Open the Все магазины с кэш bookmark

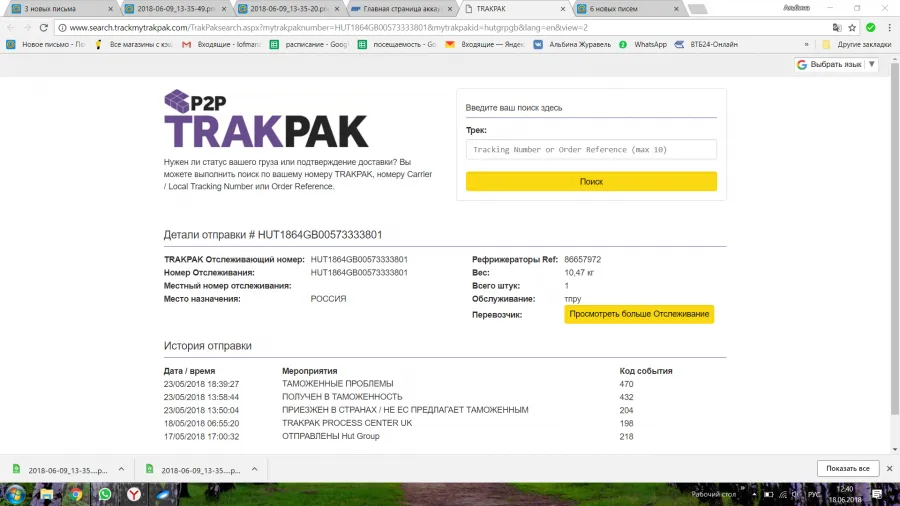tap(134, 44)
